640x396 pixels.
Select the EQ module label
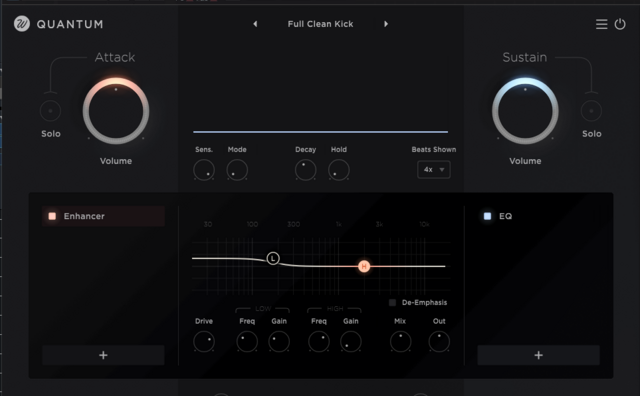505,216
